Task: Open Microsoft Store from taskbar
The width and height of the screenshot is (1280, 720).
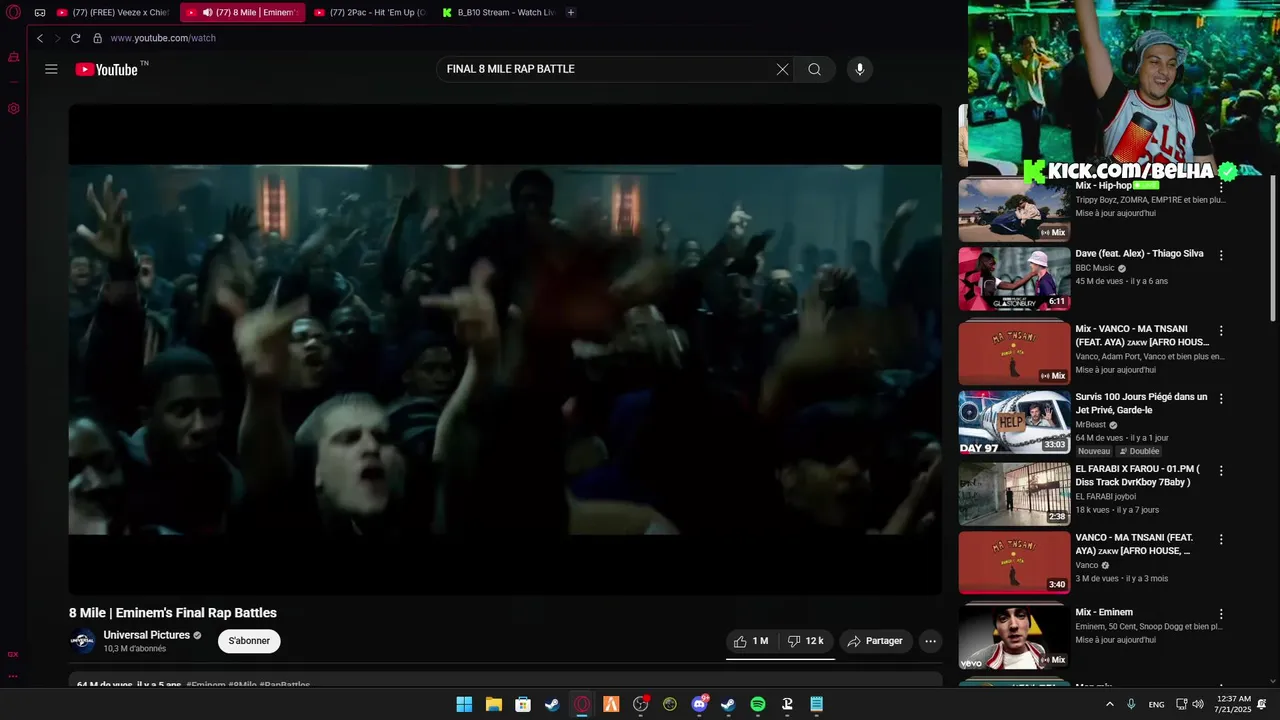Action: pyautogui.click(x=522, y=704)
